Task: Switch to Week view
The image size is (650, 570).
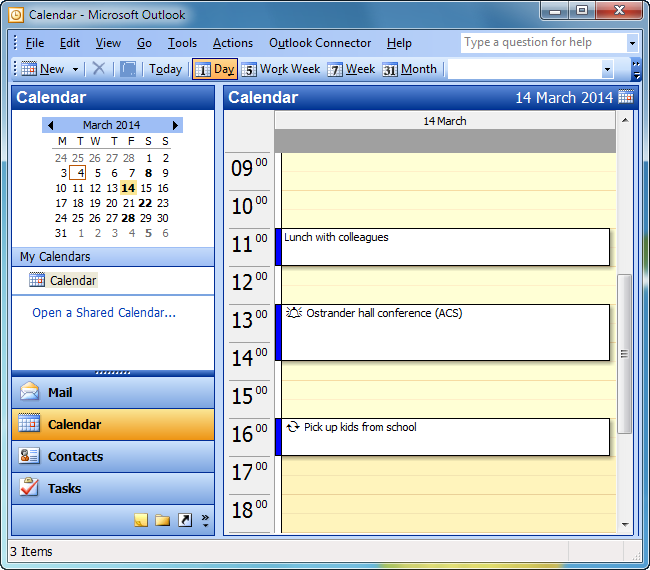Action: (x=352, y=69)
